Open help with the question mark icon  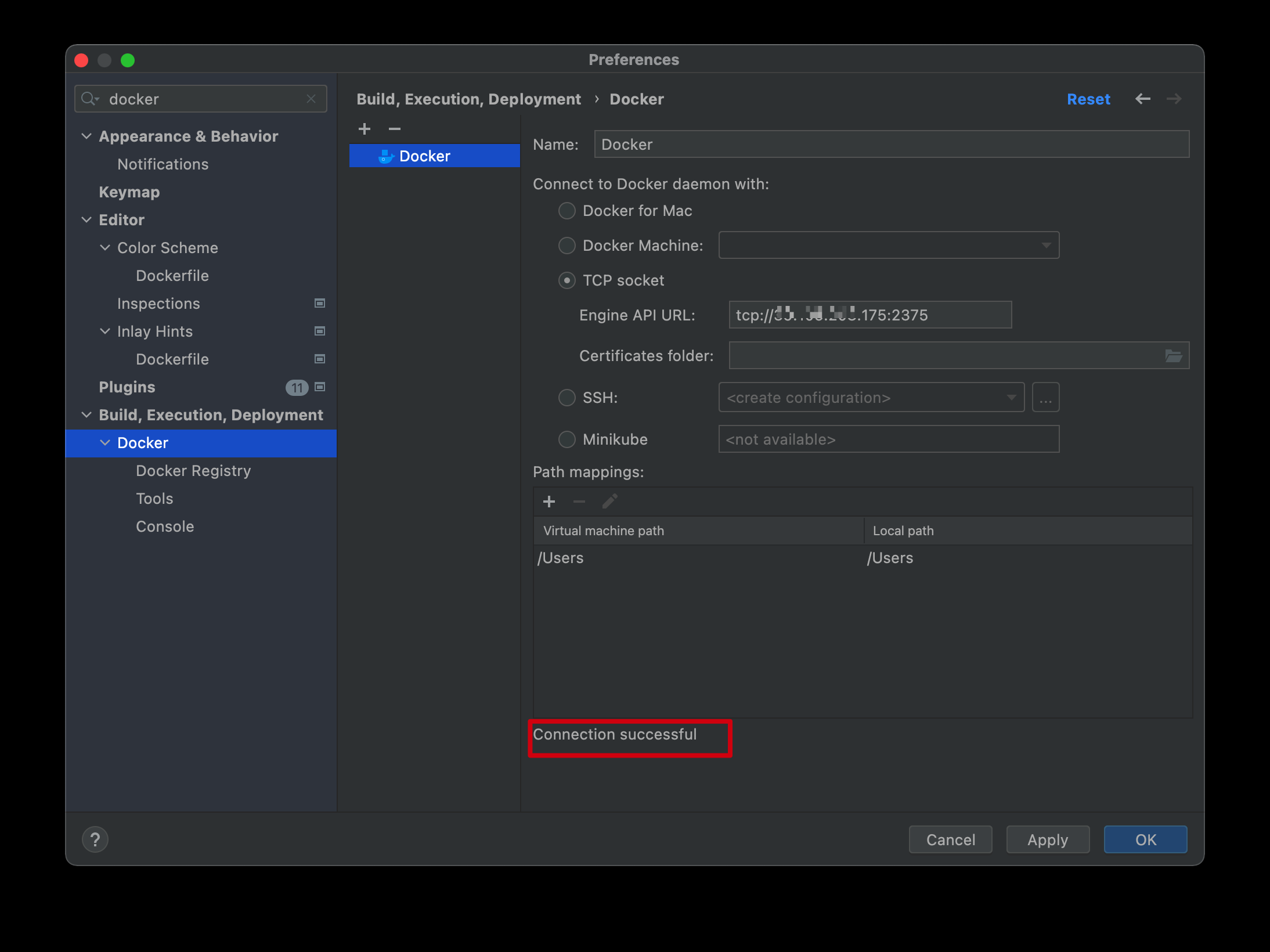(x=95, y=839)
